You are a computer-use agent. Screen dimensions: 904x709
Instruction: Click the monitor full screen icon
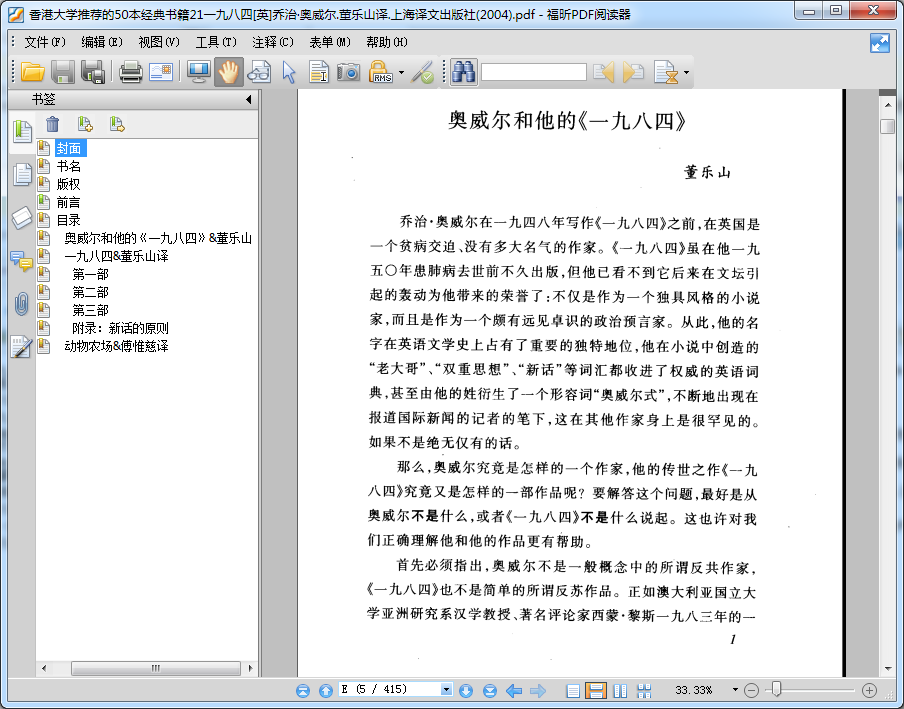(199, 72)
